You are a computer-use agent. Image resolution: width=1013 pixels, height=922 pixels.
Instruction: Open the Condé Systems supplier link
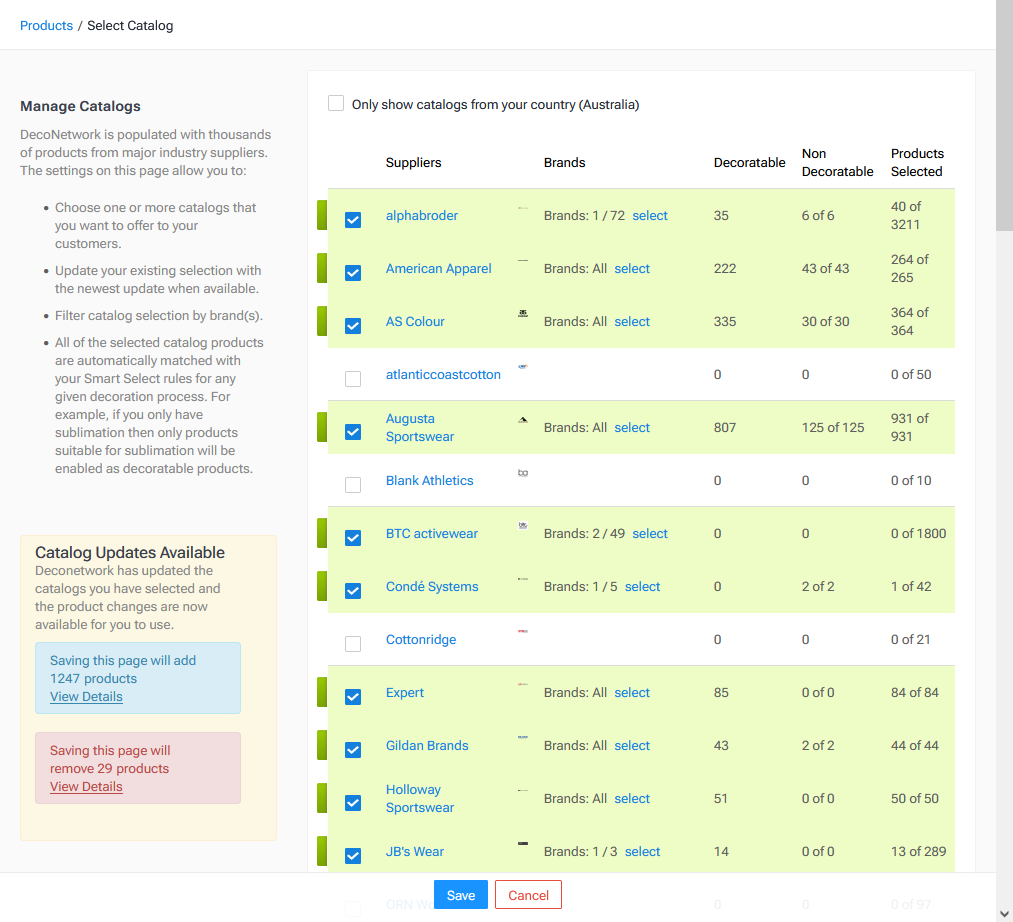432,587
